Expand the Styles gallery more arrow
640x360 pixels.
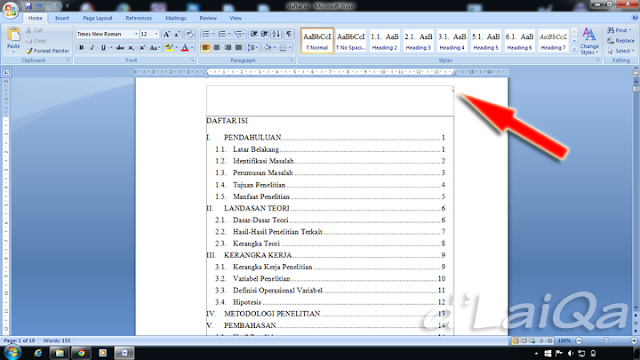click(x=574, y=50)
